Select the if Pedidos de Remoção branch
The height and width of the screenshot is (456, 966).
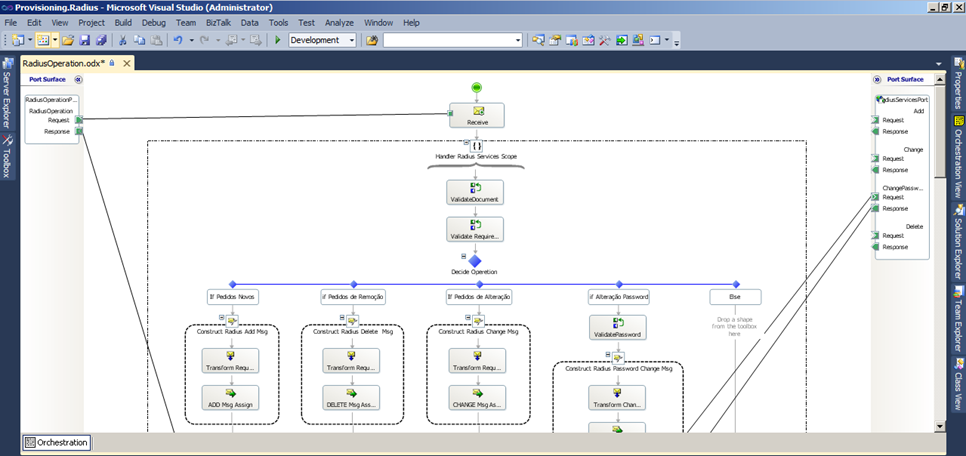pyautogui.click(x=354, y=297)
